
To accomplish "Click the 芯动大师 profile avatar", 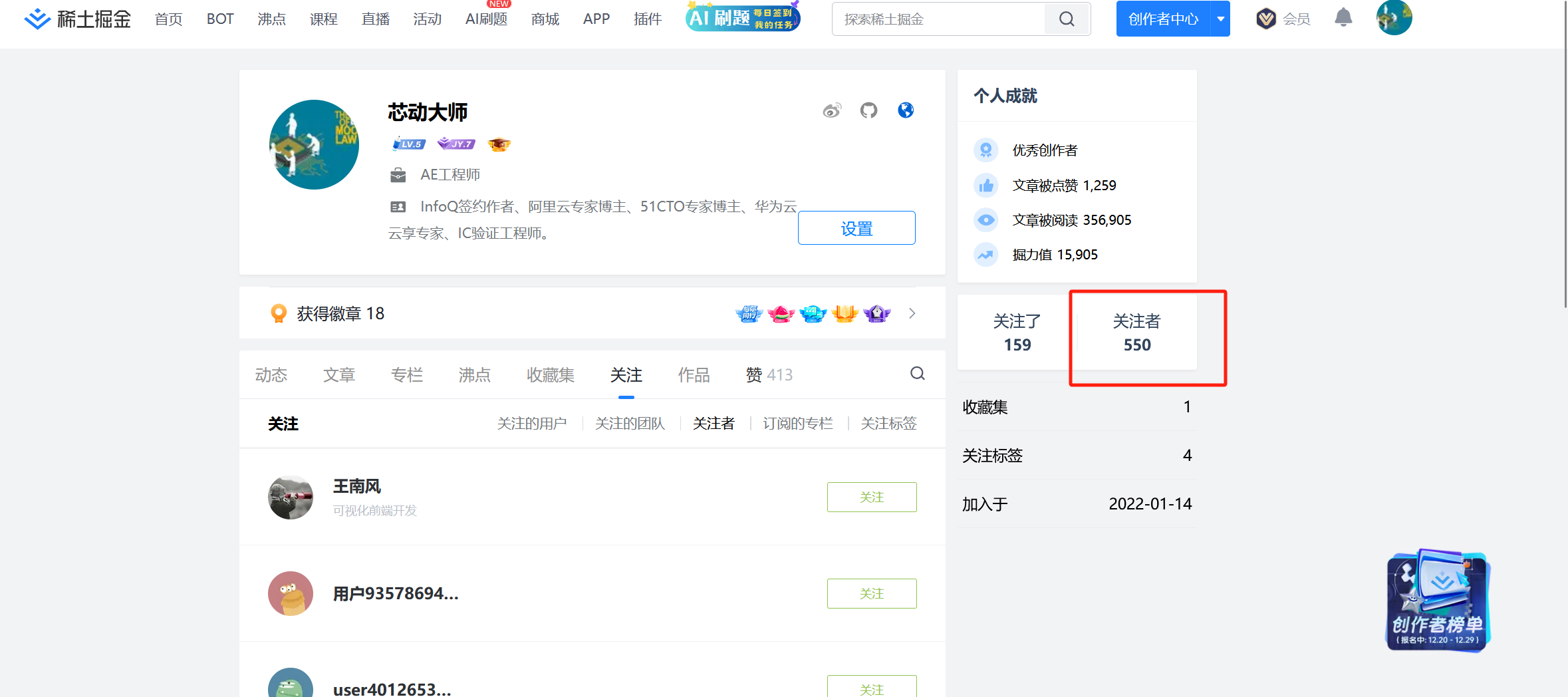I will (314, 144).
